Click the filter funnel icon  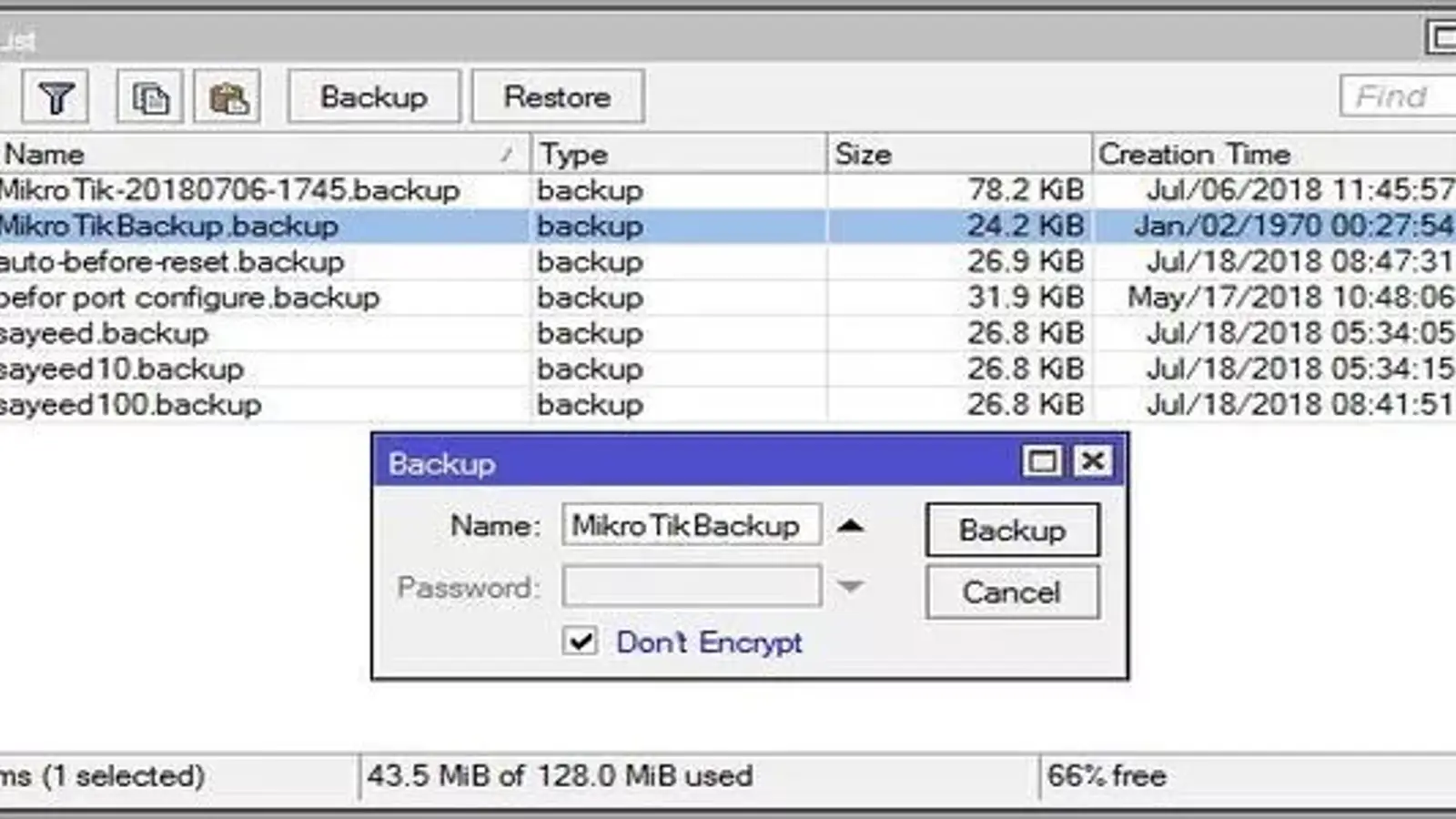[x=56, y=97]
